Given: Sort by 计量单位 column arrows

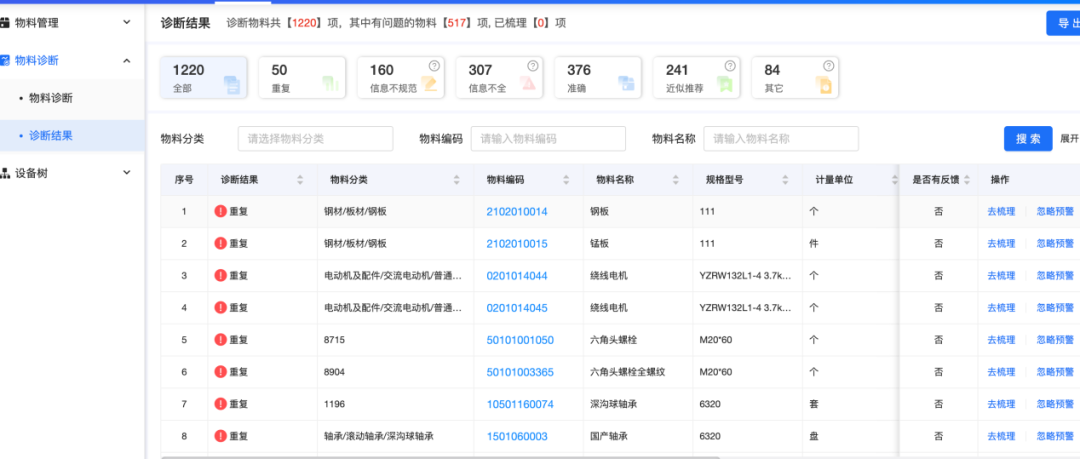Looking at the screenshot, I should coord(894,180).
